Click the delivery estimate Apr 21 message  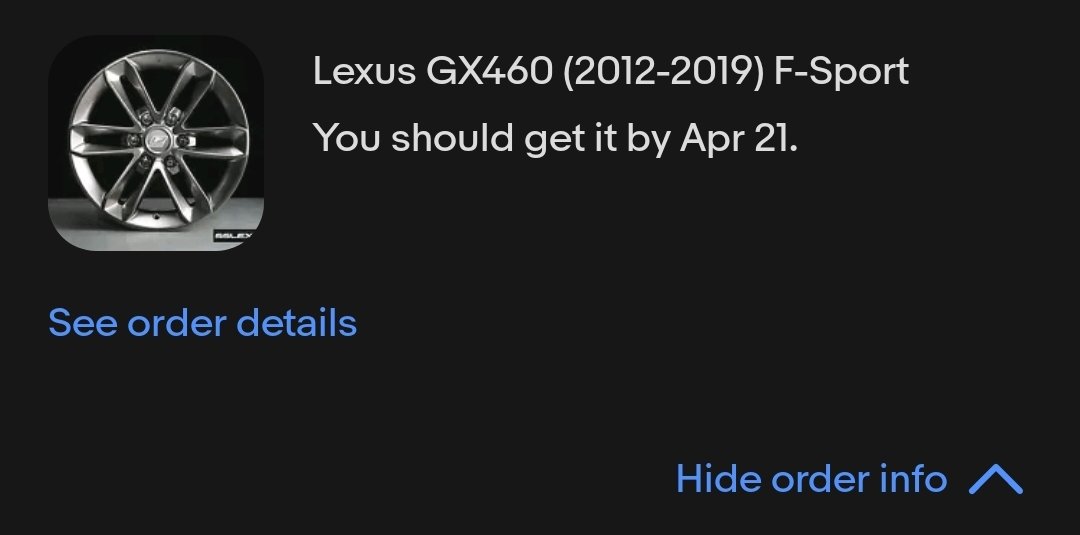(x=555, y=138)
